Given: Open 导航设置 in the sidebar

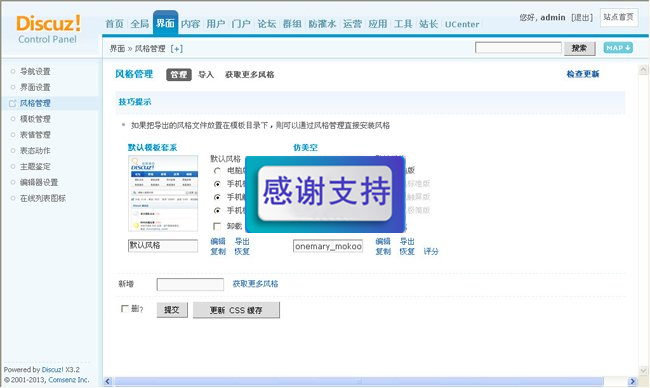Looking at the screenshot, I should pos(35,71).
